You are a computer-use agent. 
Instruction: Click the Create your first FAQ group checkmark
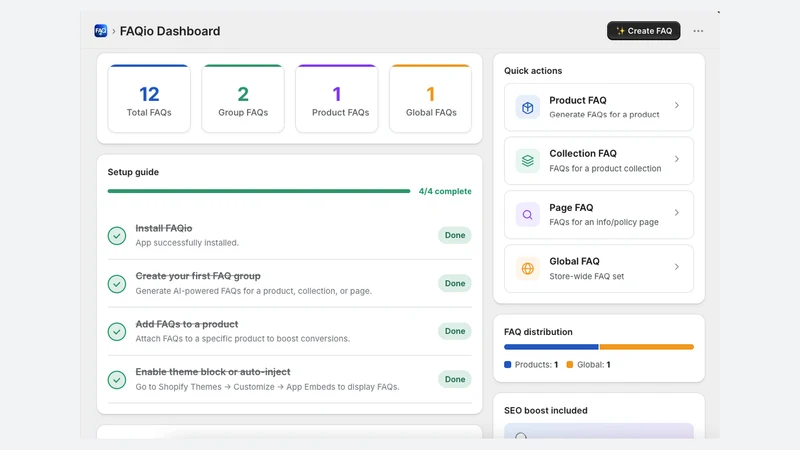coord(117,284)
